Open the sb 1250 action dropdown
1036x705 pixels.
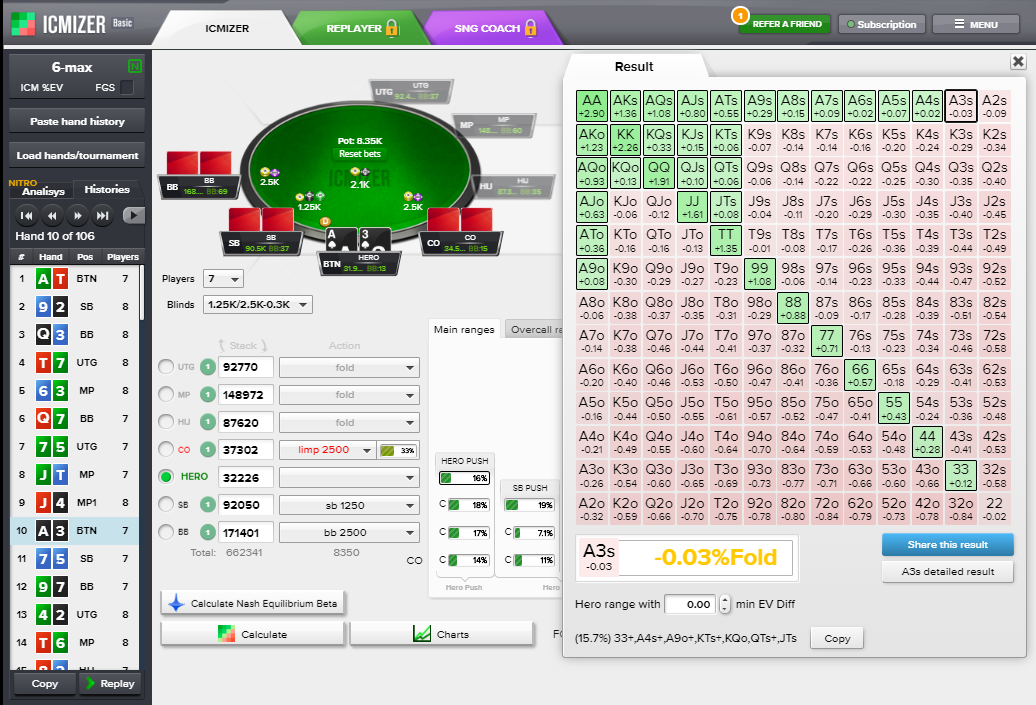350,505
